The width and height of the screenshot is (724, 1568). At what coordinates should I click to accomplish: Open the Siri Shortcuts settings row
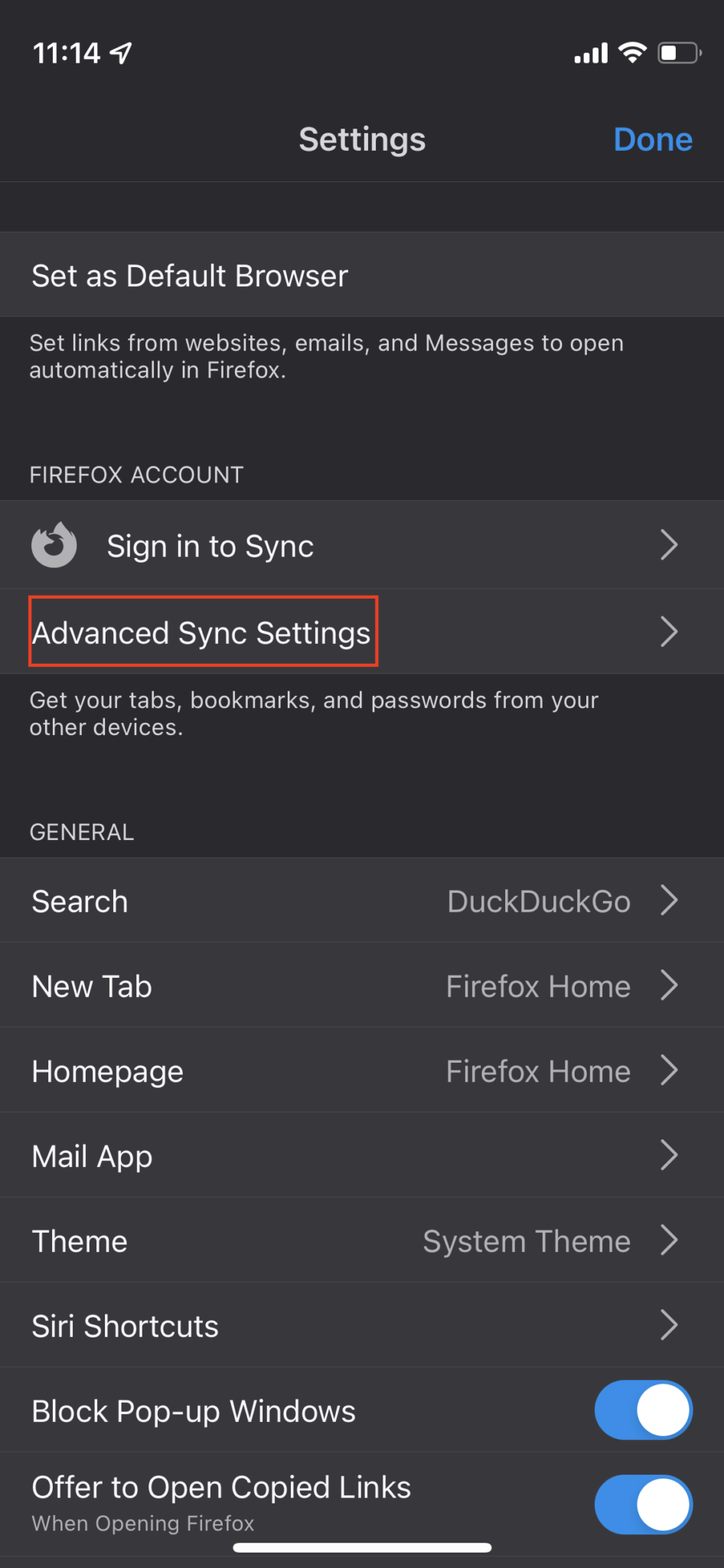(x=361, y=1326)
